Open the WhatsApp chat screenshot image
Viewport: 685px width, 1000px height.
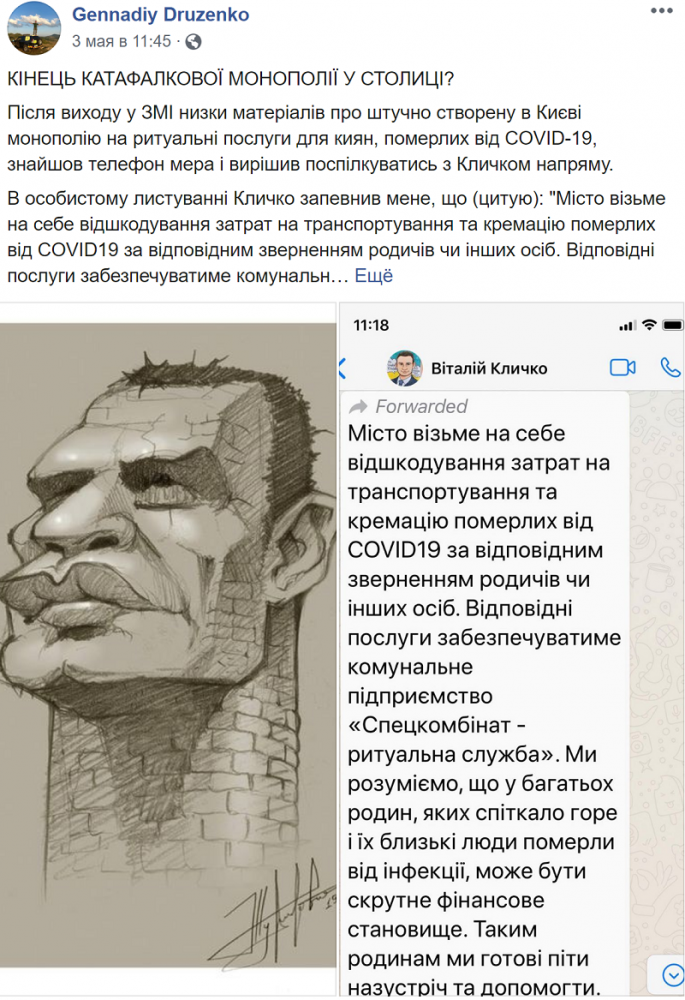pos(512,649)
